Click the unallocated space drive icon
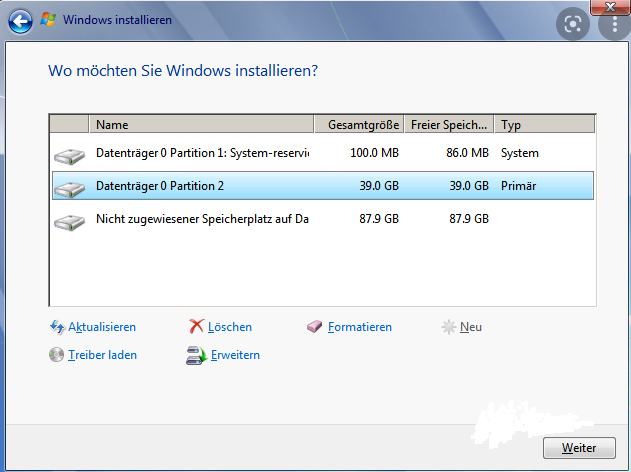Viewport: 631px width, 472px height. (x=70, y=220)
